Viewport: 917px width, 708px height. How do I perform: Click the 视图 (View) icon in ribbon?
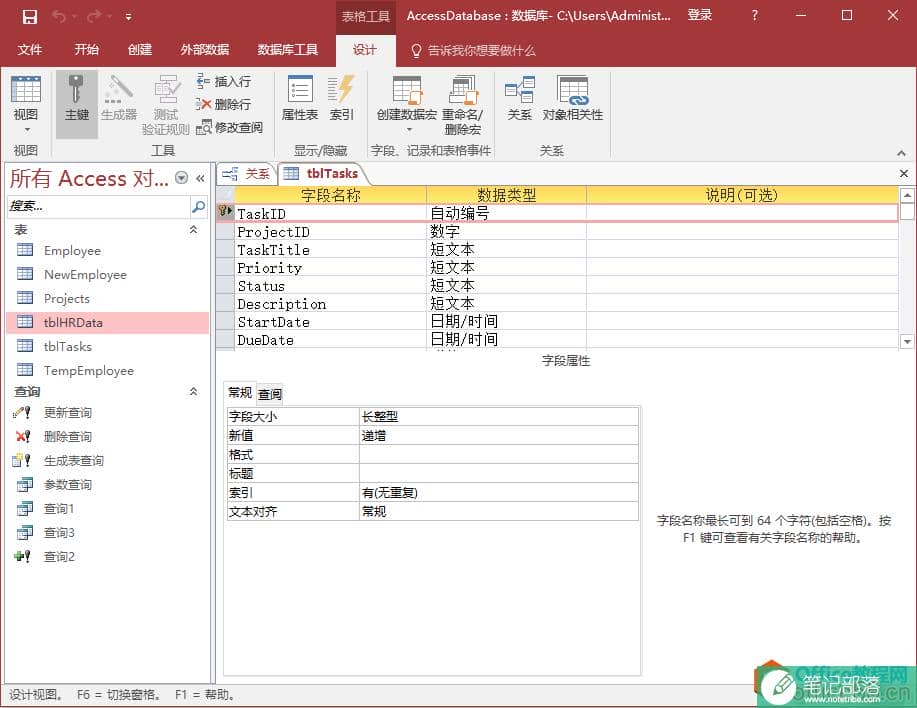[26, 89]
